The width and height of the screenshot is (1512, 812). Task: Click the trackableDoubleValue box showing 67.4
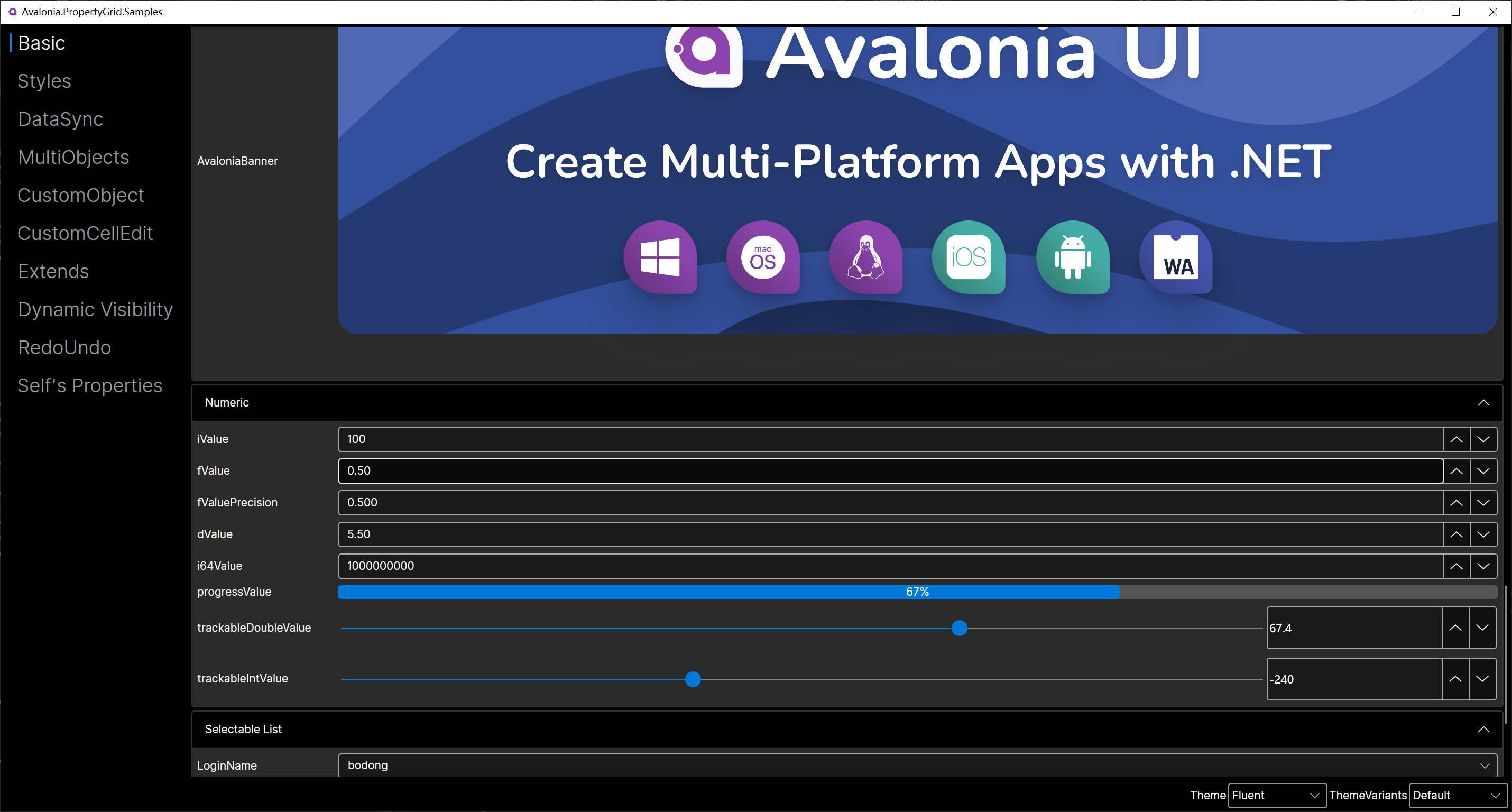pyautogui.click(x=1354, y=628)
